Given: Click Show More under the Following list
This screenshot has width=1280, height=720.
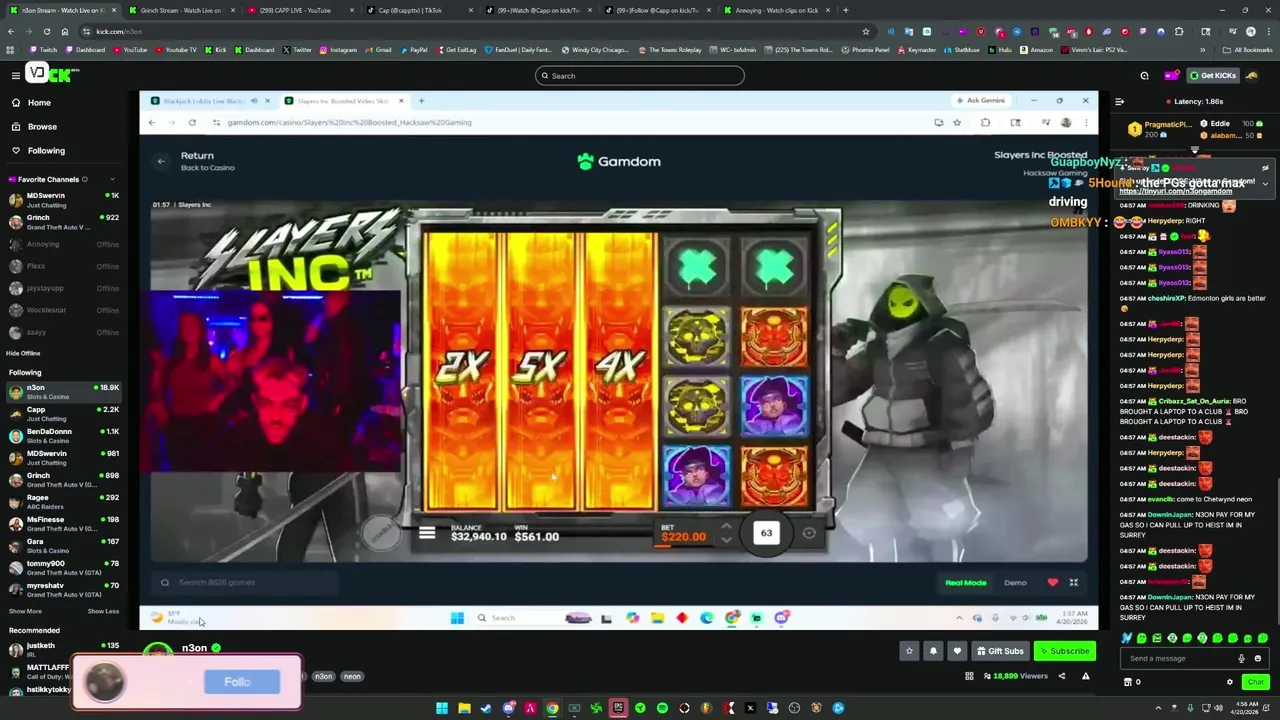Looking at the screenshot, I should [25, 611].
